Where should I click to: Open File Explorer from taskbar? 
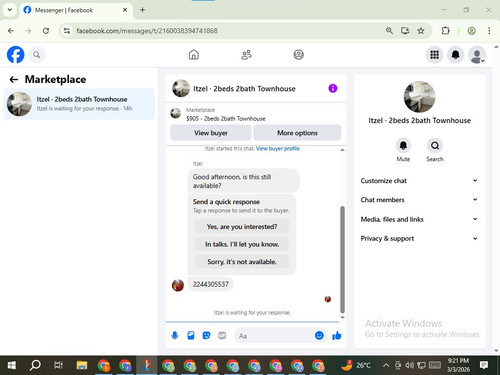pyautogui.click(x=82, y=365)
